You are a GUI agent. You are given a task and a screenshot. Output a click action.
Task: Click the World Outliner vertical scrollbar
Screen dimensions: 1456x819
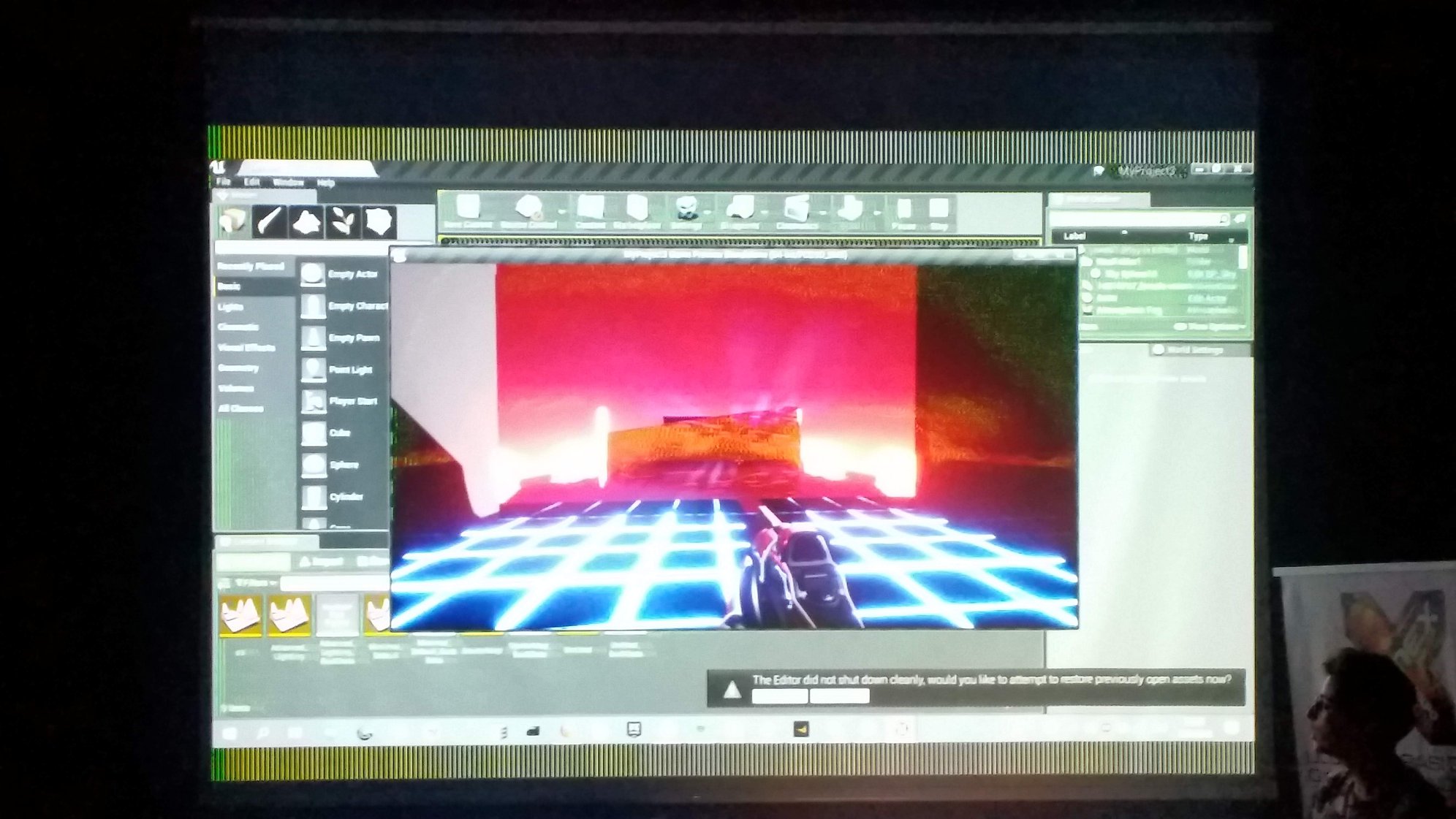1243,257
